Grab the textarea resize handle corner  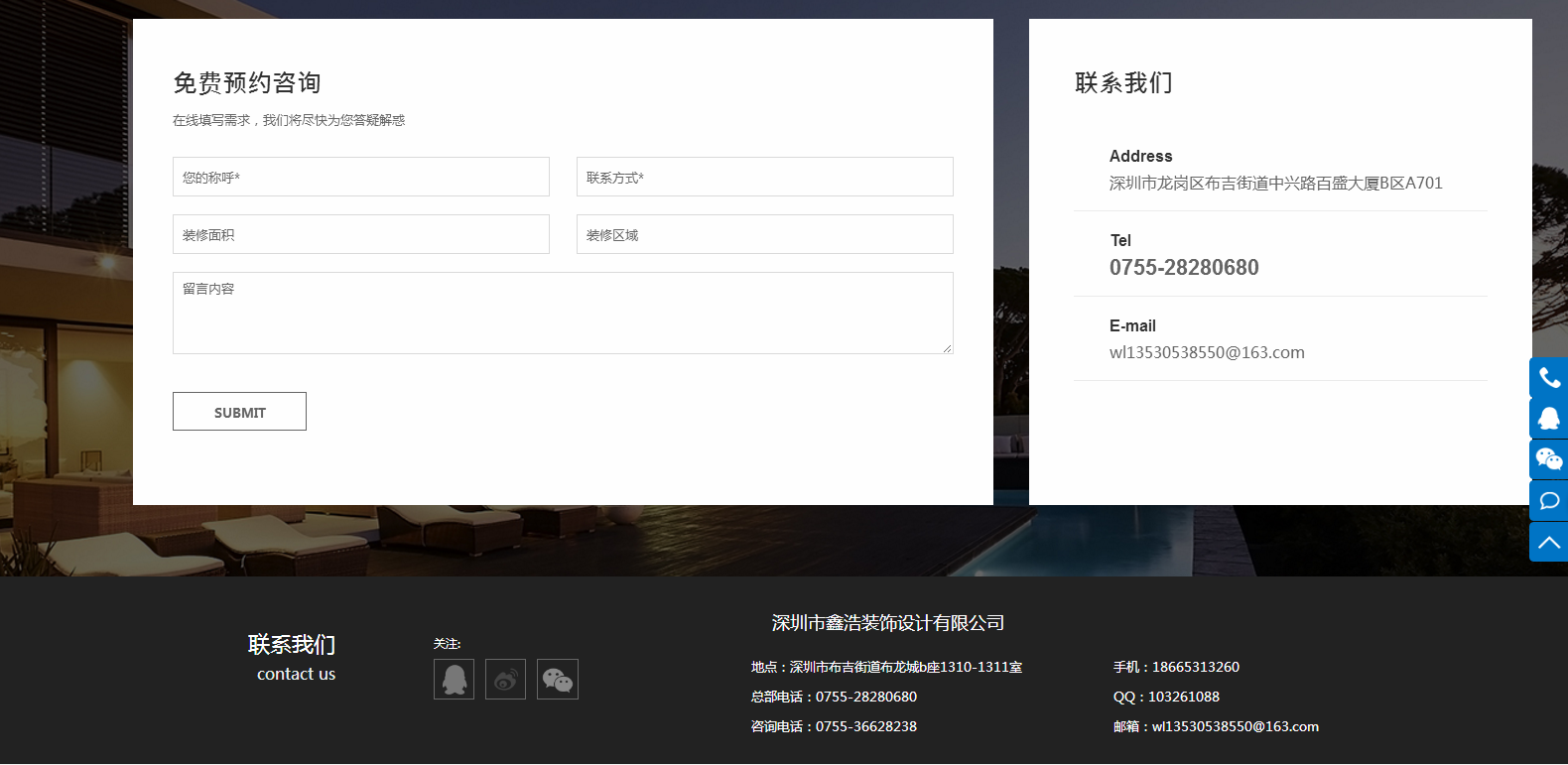947,348
